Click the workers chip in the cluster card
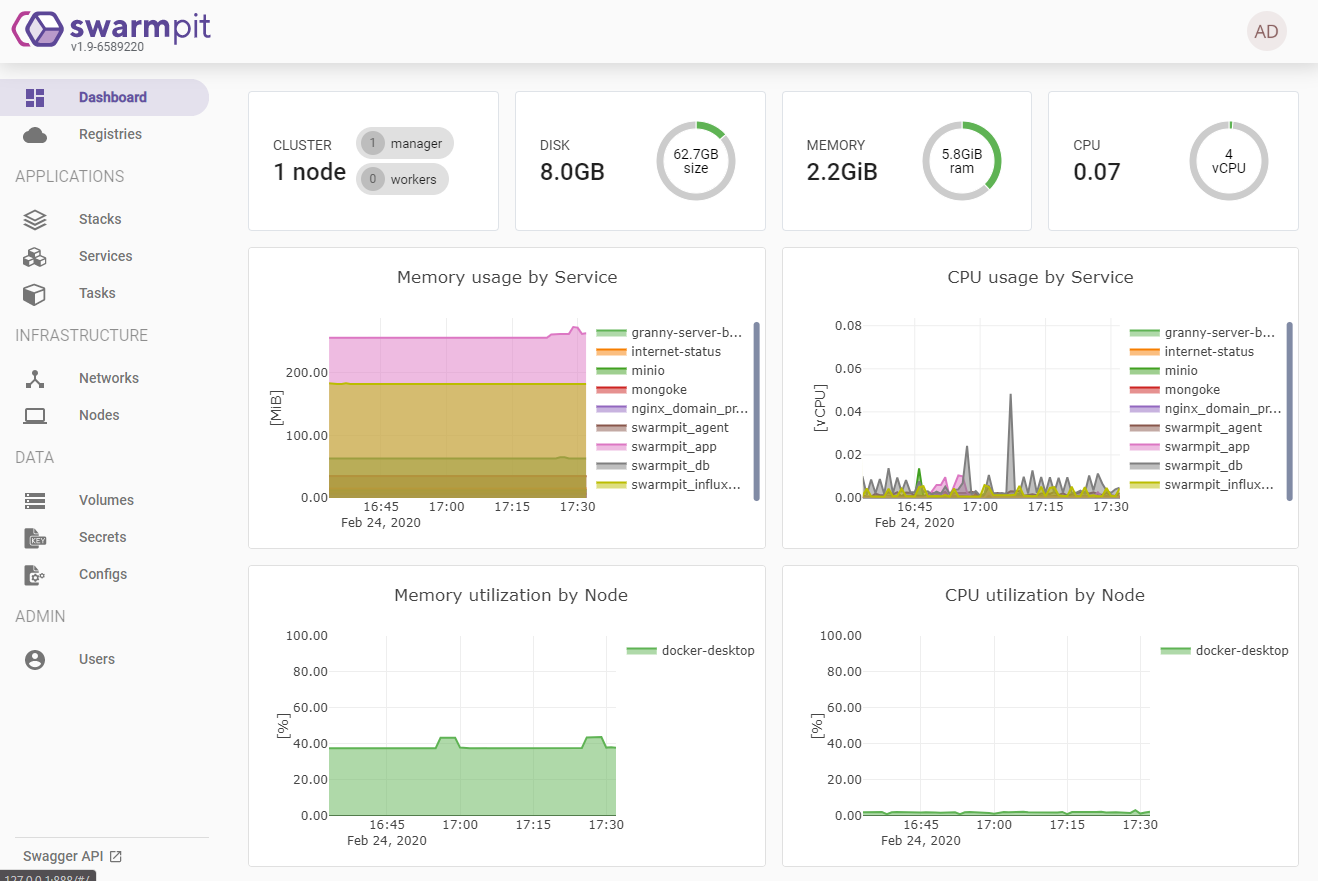This screenshot has height=881, width=1318. (402, 179)
